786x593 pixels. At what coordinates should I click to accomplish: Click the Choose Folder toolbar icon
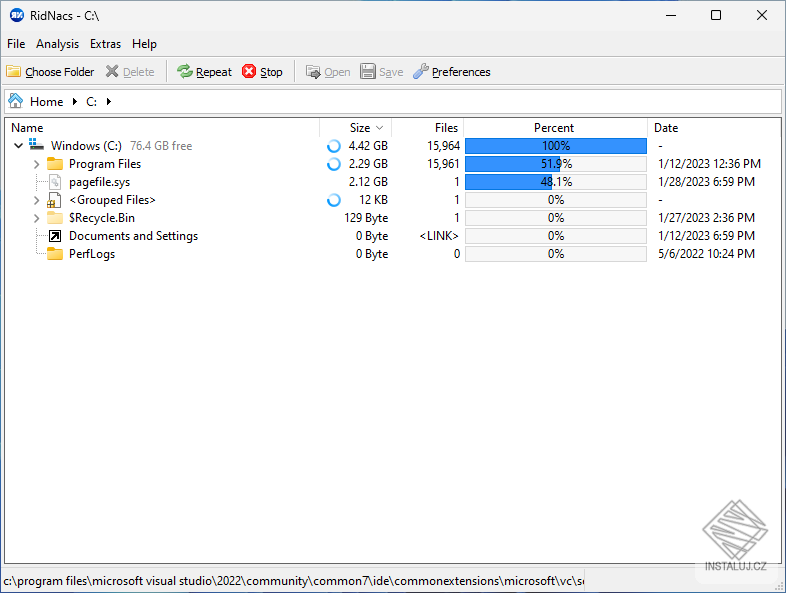click(14, 72)
